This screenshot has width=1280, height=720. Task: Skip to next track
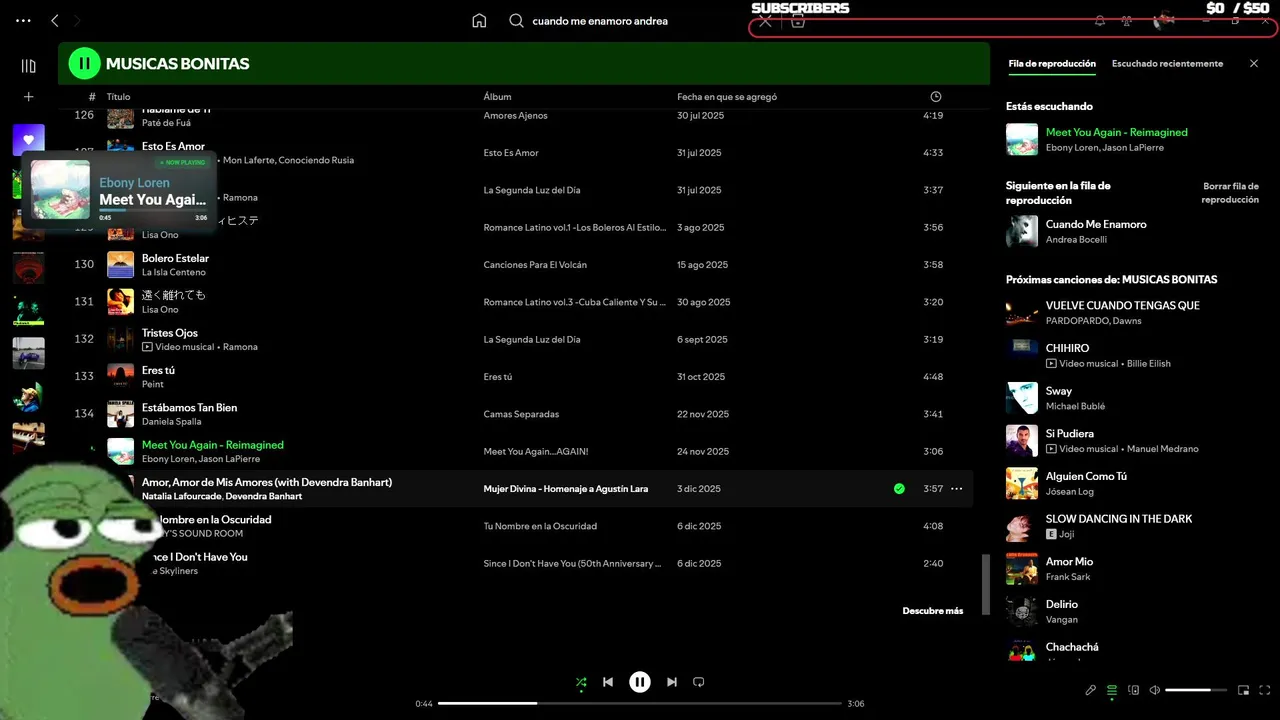672,682
